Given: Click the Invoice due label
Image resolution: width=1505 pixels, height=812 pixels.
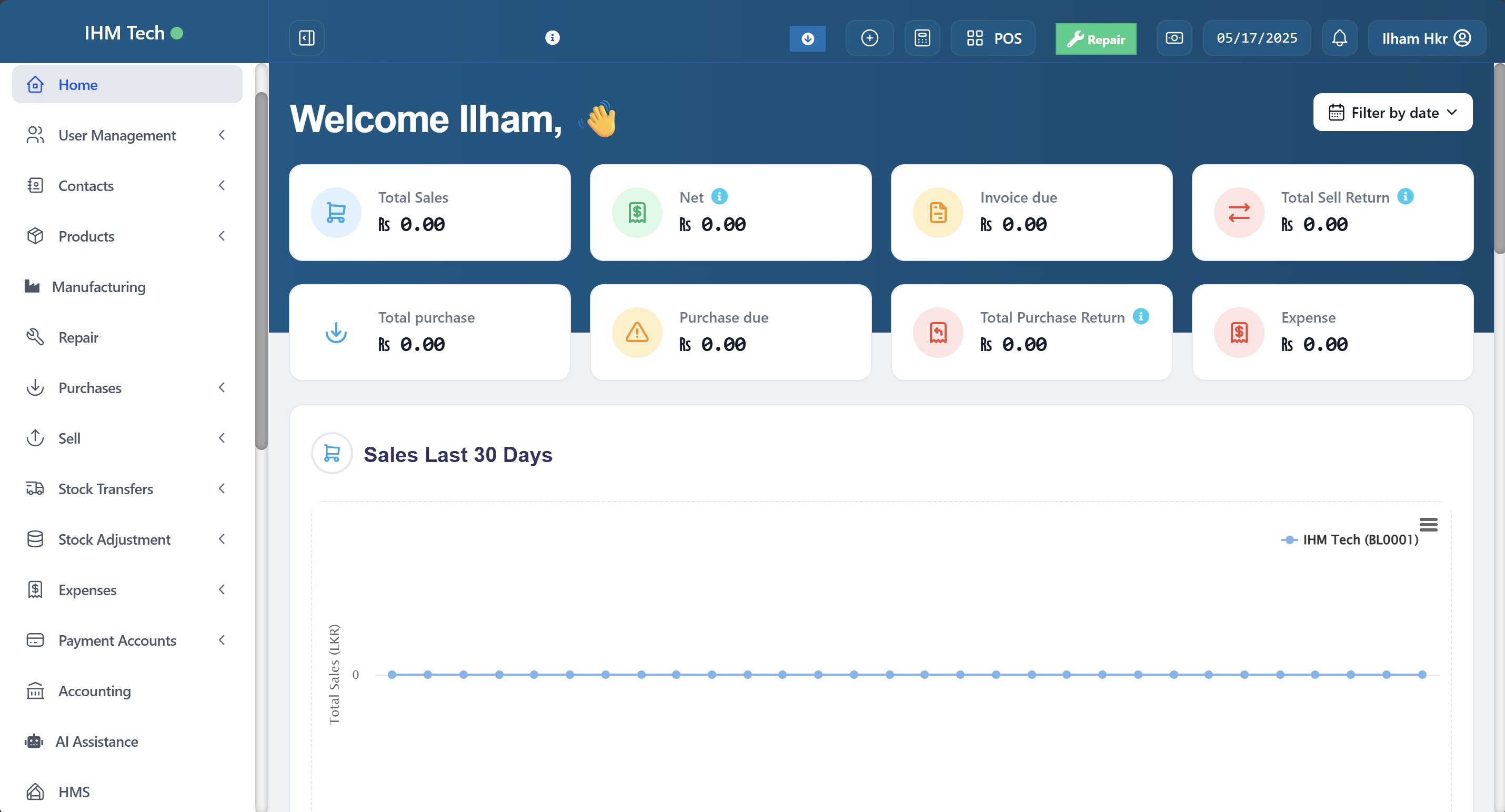Looking at the screenshot, I should pyautogui.click(x=1018, y=197).
